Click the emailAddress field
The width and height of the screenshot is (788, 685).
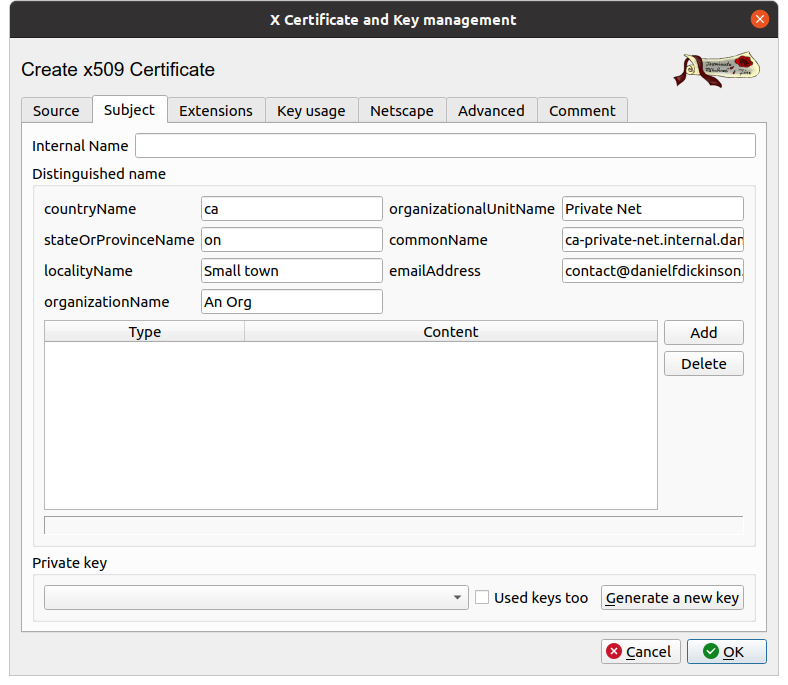pyautogui.click(x=653, y=271)
